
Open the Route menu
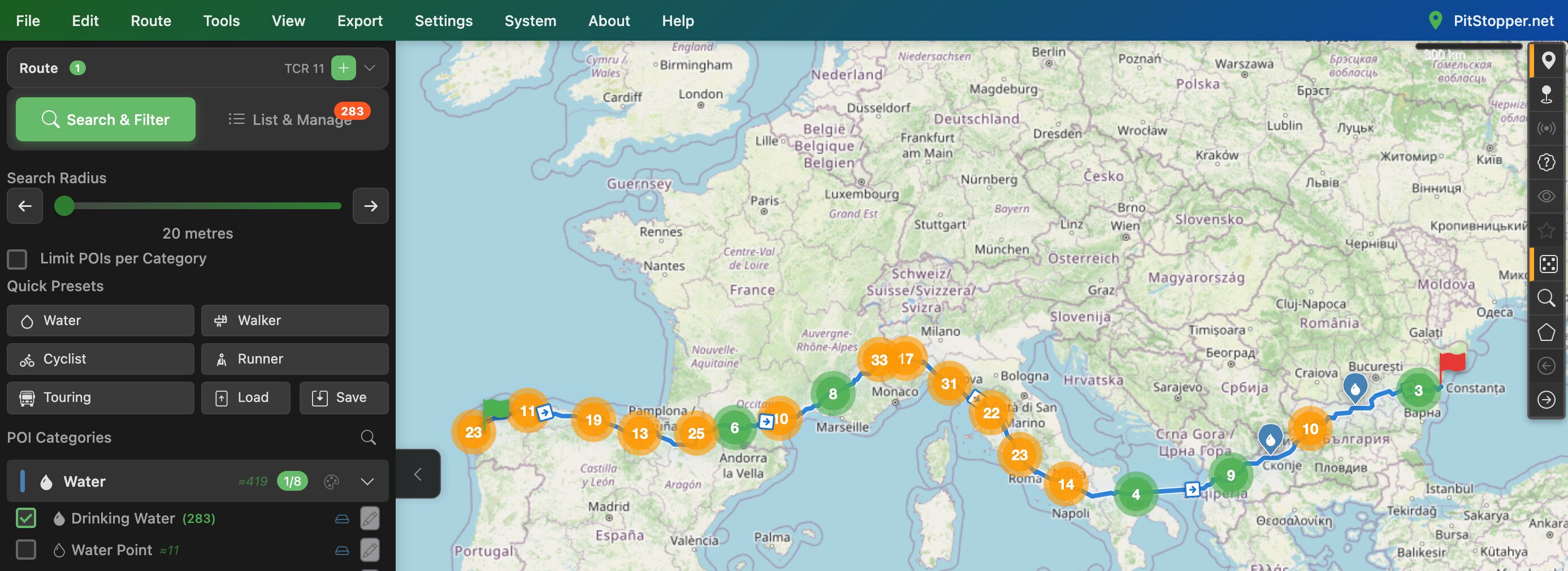pos(151,21)
